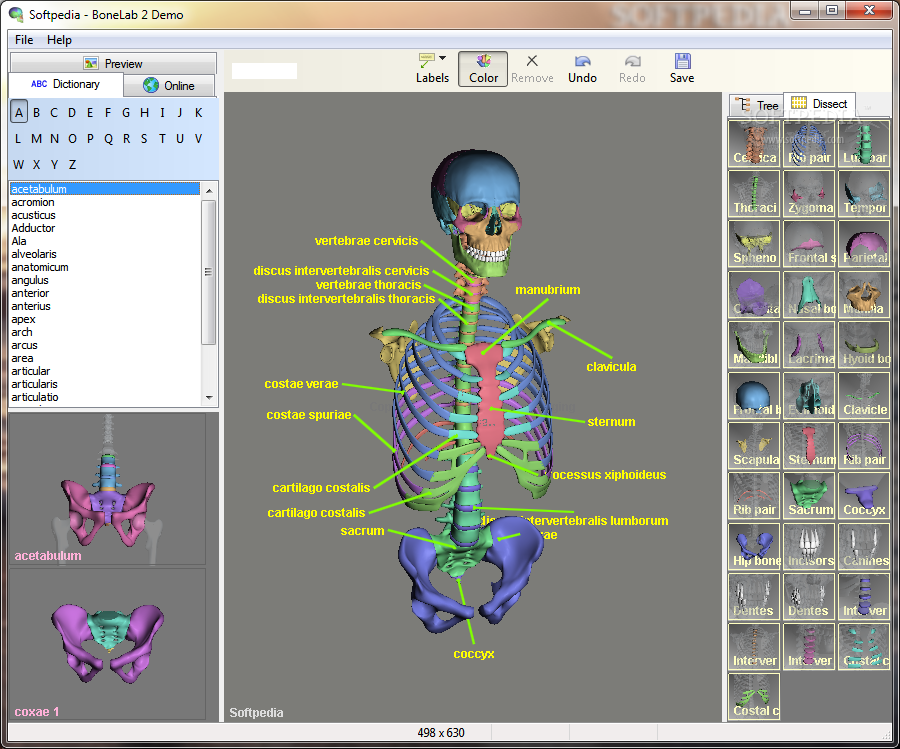Viewport: 900px width, 749px height.
Task: Select acromion in the dictionary list
Action: [33, 202]
